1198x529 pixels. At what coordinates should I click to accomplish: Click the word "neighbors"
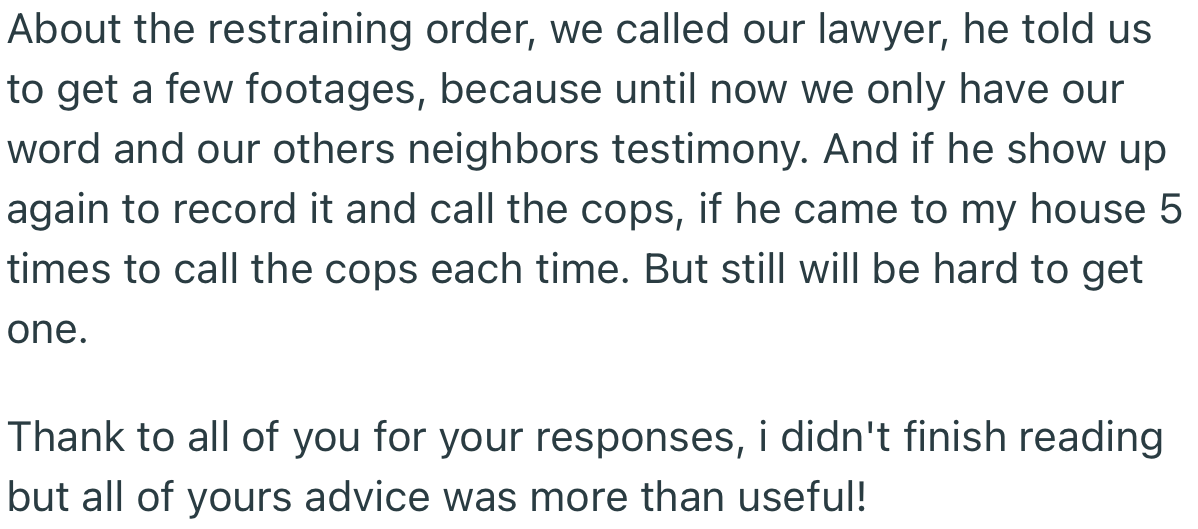[503, 150]
